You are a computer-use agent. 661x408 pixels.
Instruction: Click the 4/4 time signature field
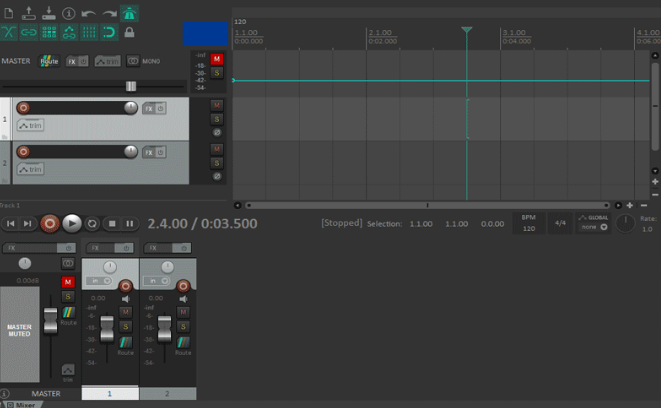[560, 223]
